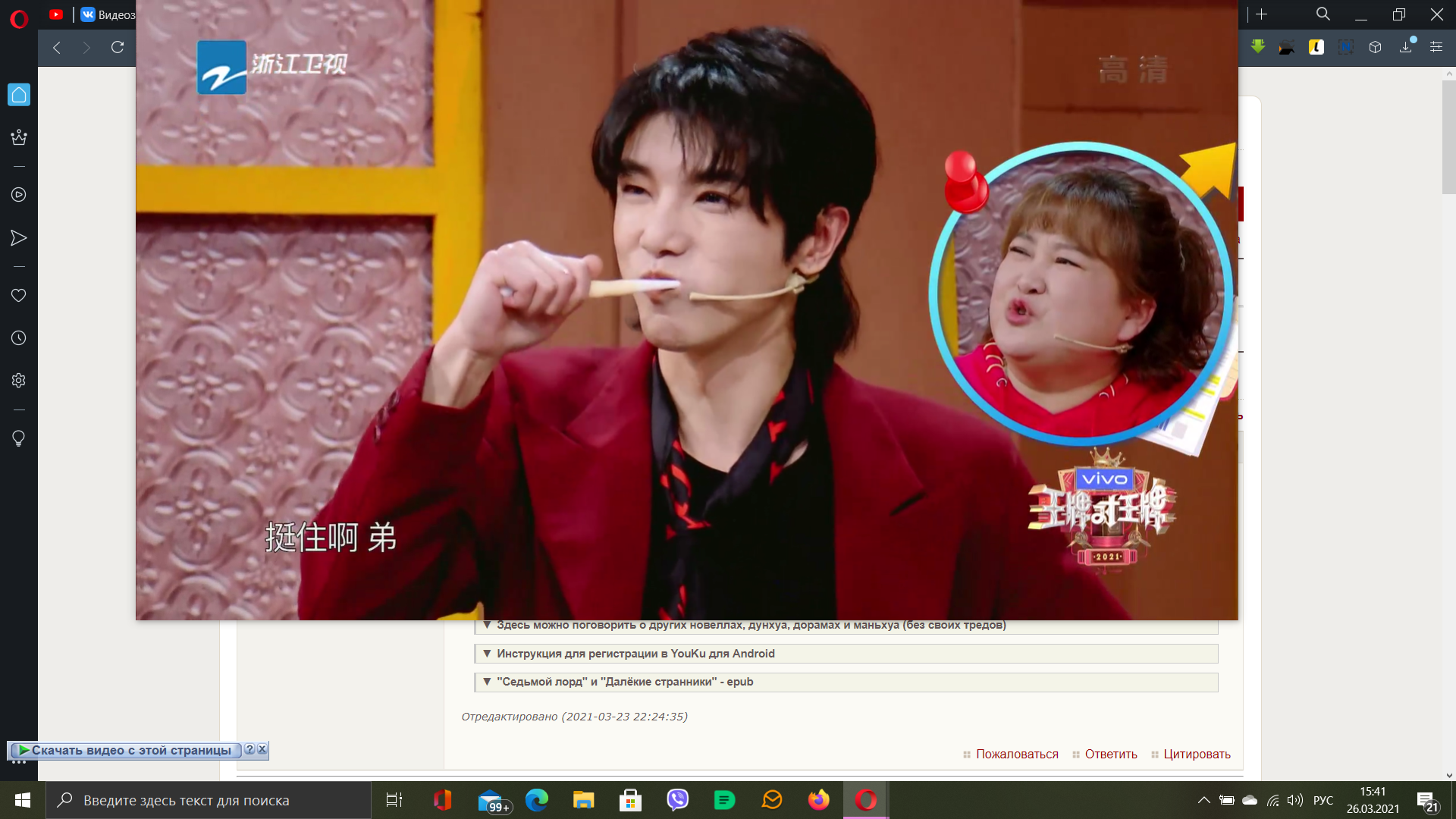Switch to the VK Видео tab
The image size is (1456, 819).
(x=108, y=14)
